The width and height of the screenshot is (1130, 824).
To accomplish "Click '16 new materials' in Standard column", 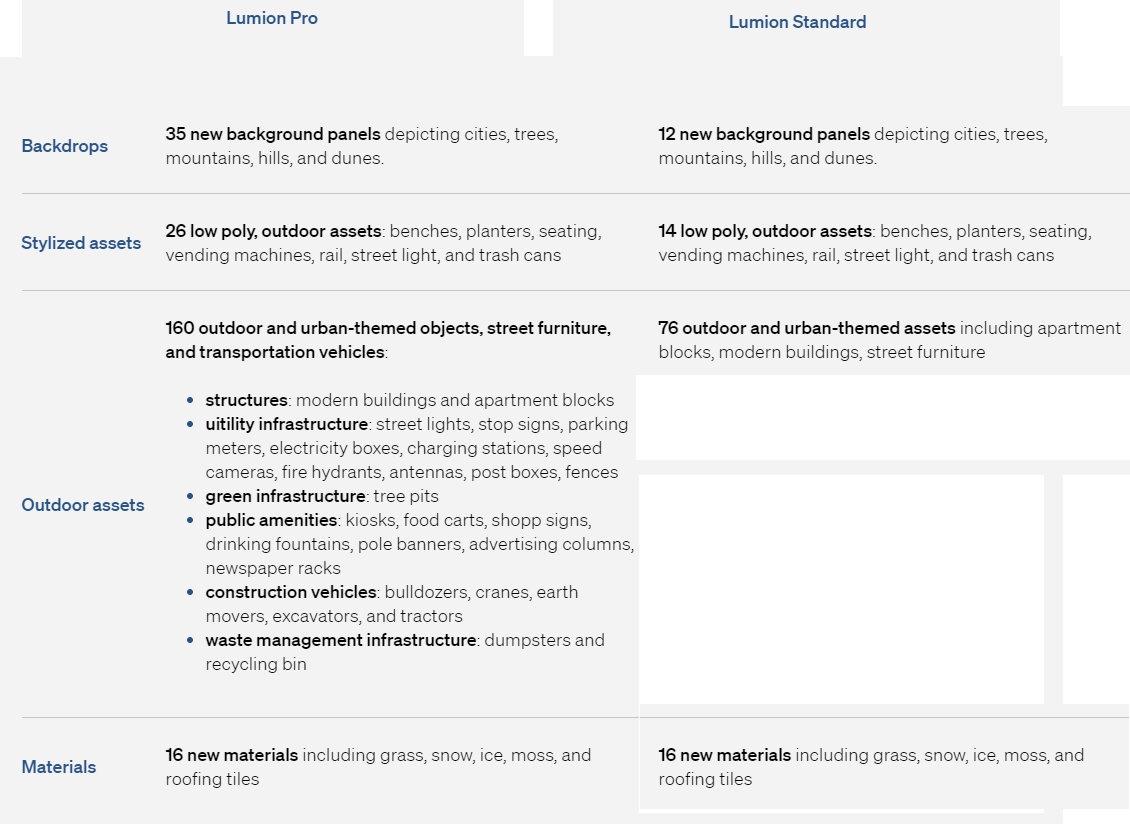I will (724, 755).
